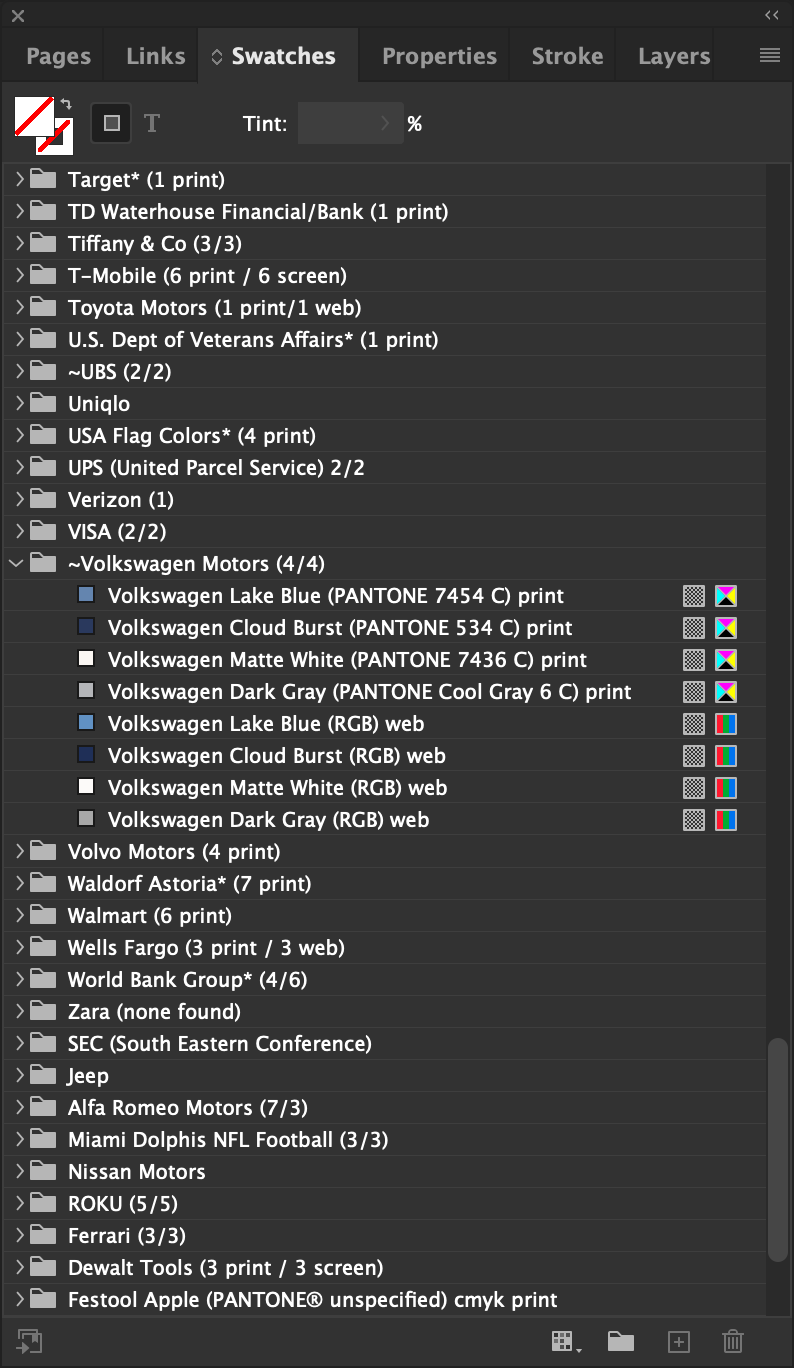Select formatting affects container button
794x1368 pixels.
point(112,123)
